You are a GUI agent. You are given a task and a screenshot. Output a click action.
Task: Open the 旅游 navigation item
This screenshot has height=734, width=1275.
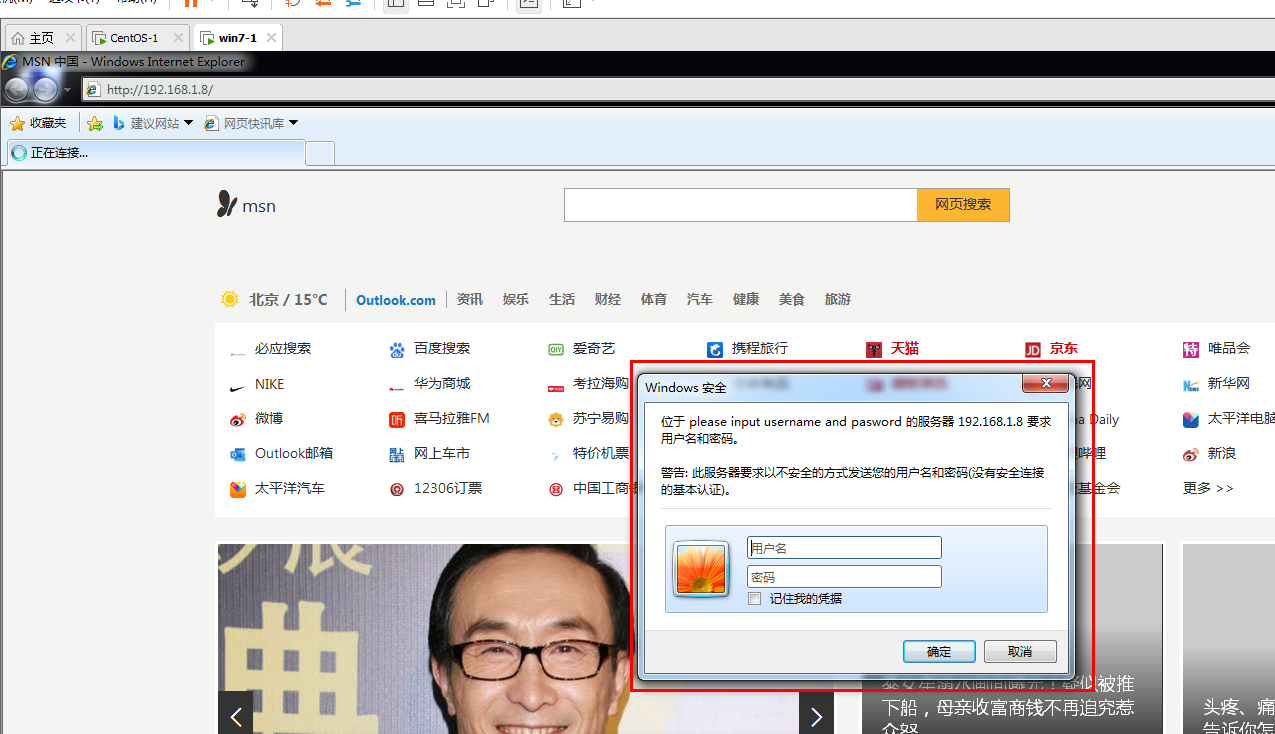pos(838,299)
